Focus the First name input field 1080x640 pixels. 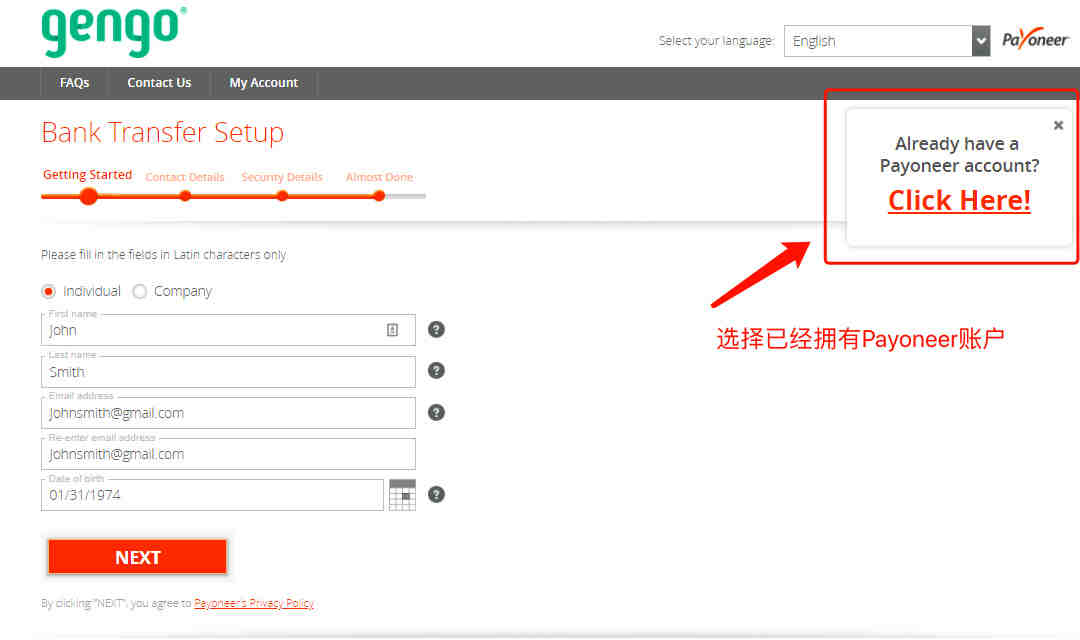tap(228, 330)
